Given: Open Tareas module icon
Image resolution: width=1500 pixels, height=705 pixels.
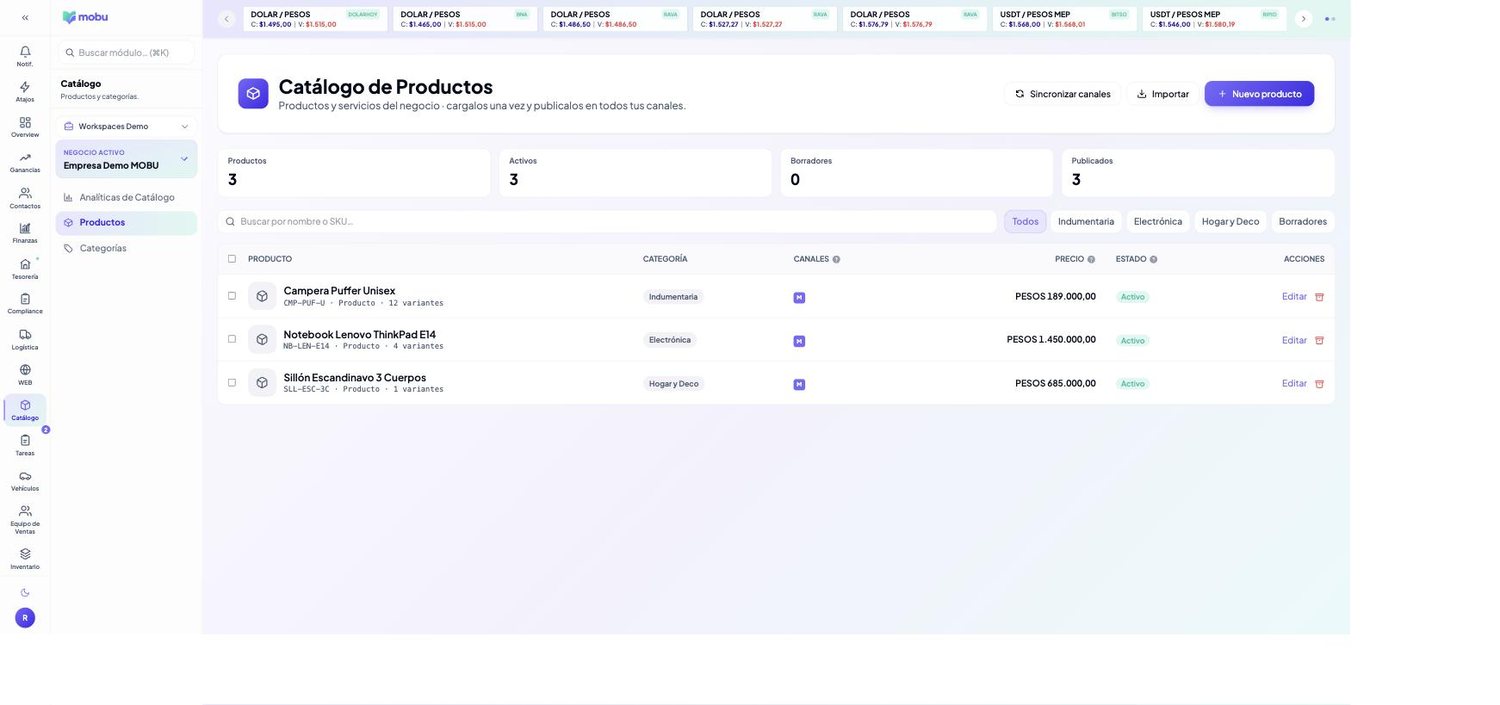Looking at the screenshot, I should (25, 440).
